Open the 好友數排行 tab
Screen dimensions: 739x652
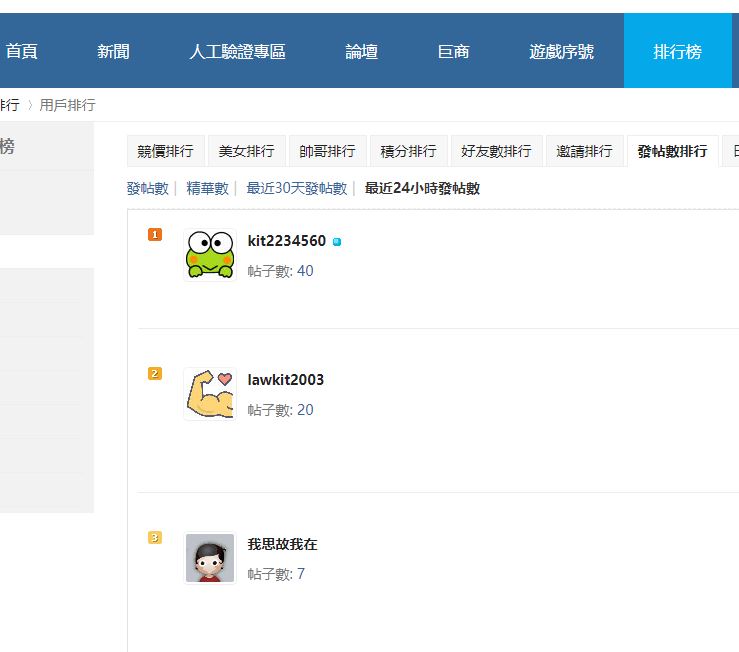[x=496, y=151]
